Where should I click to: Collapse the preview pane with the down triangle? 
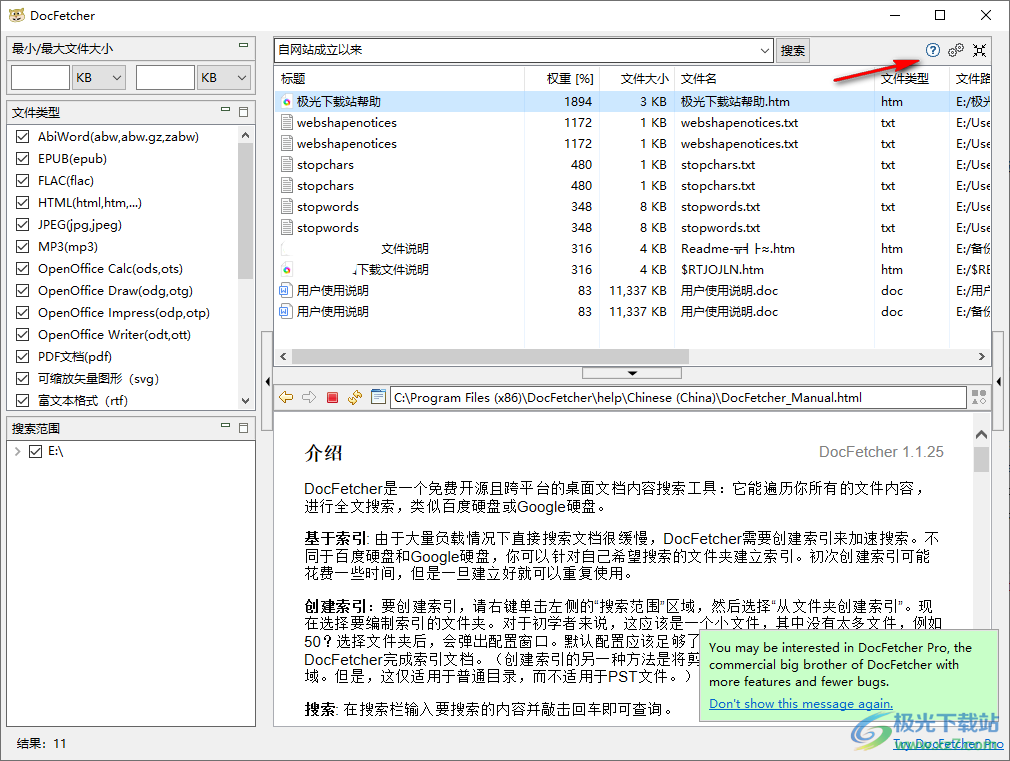(632, 373)
